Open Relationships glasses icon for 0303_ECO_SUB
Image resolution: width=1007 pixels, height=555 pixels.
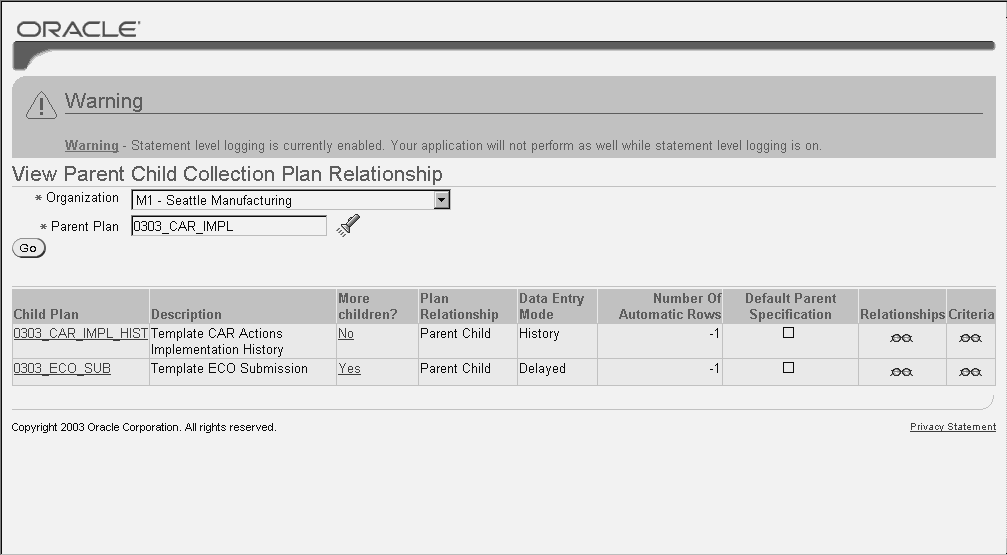[901, 372]
